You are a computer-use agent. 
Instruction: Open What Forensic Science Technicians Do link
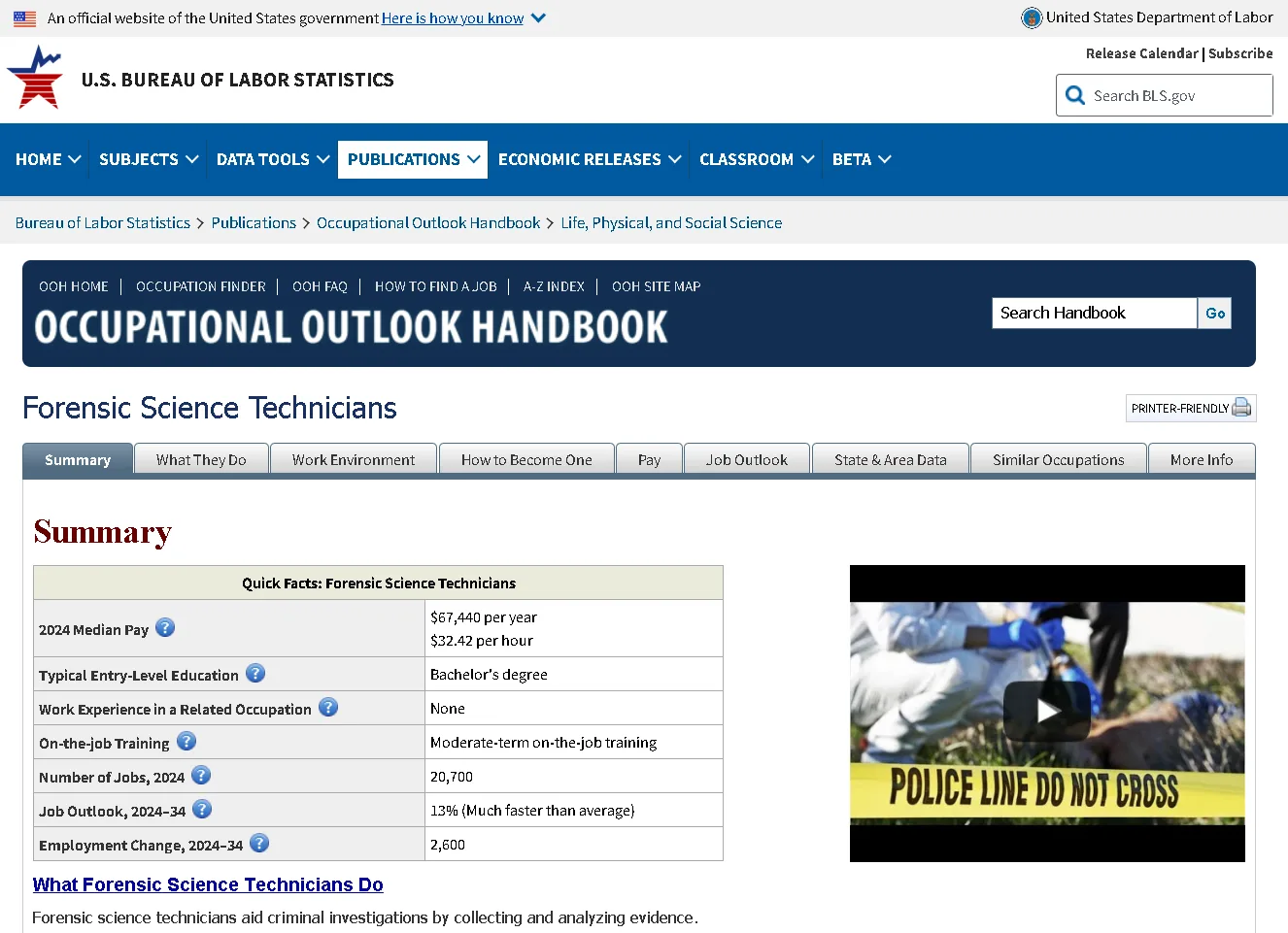click(x=208, y=884)
